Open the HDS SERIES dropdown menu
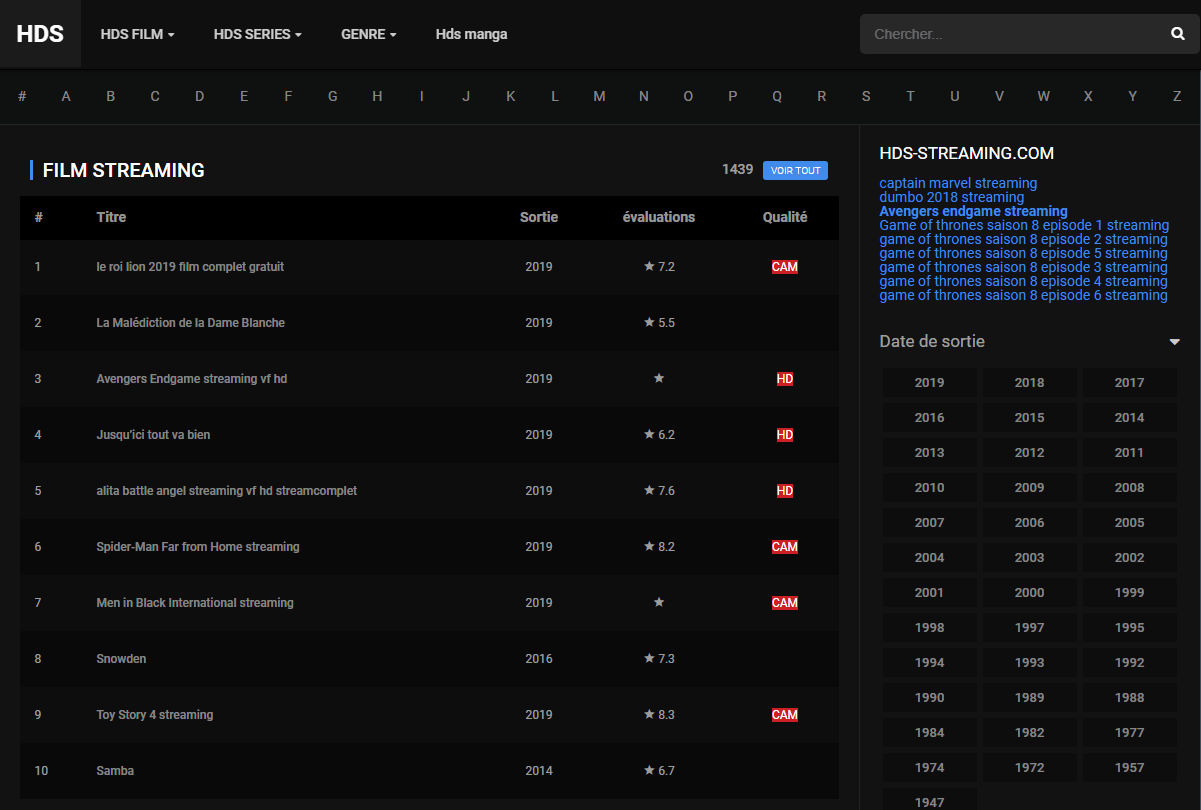The width and height of the screenshot is (1201, 810). [x=258, y=34]
